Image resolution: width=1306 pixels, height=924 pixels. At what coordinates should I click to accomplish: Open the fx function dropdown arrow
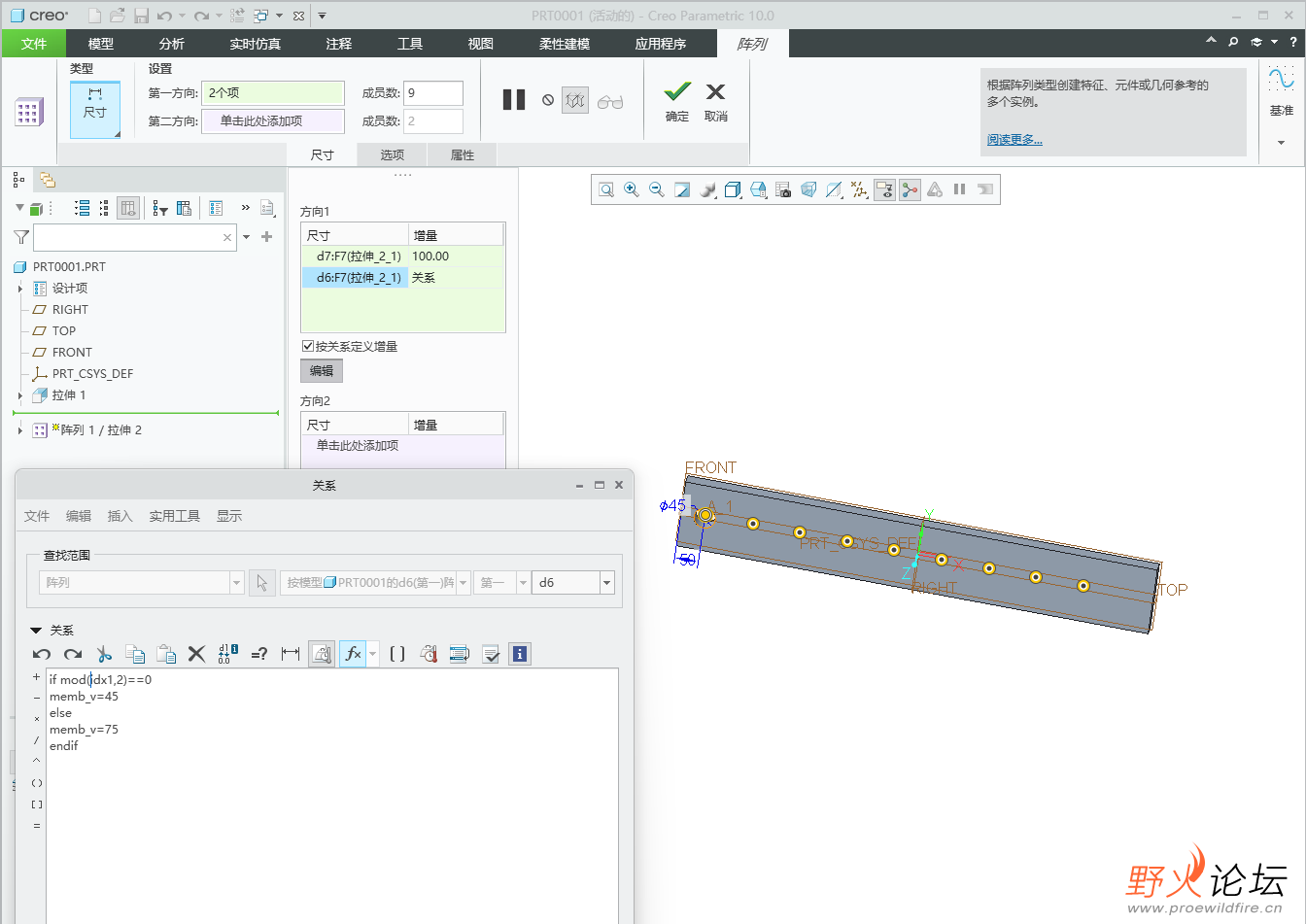pos(373,654)
